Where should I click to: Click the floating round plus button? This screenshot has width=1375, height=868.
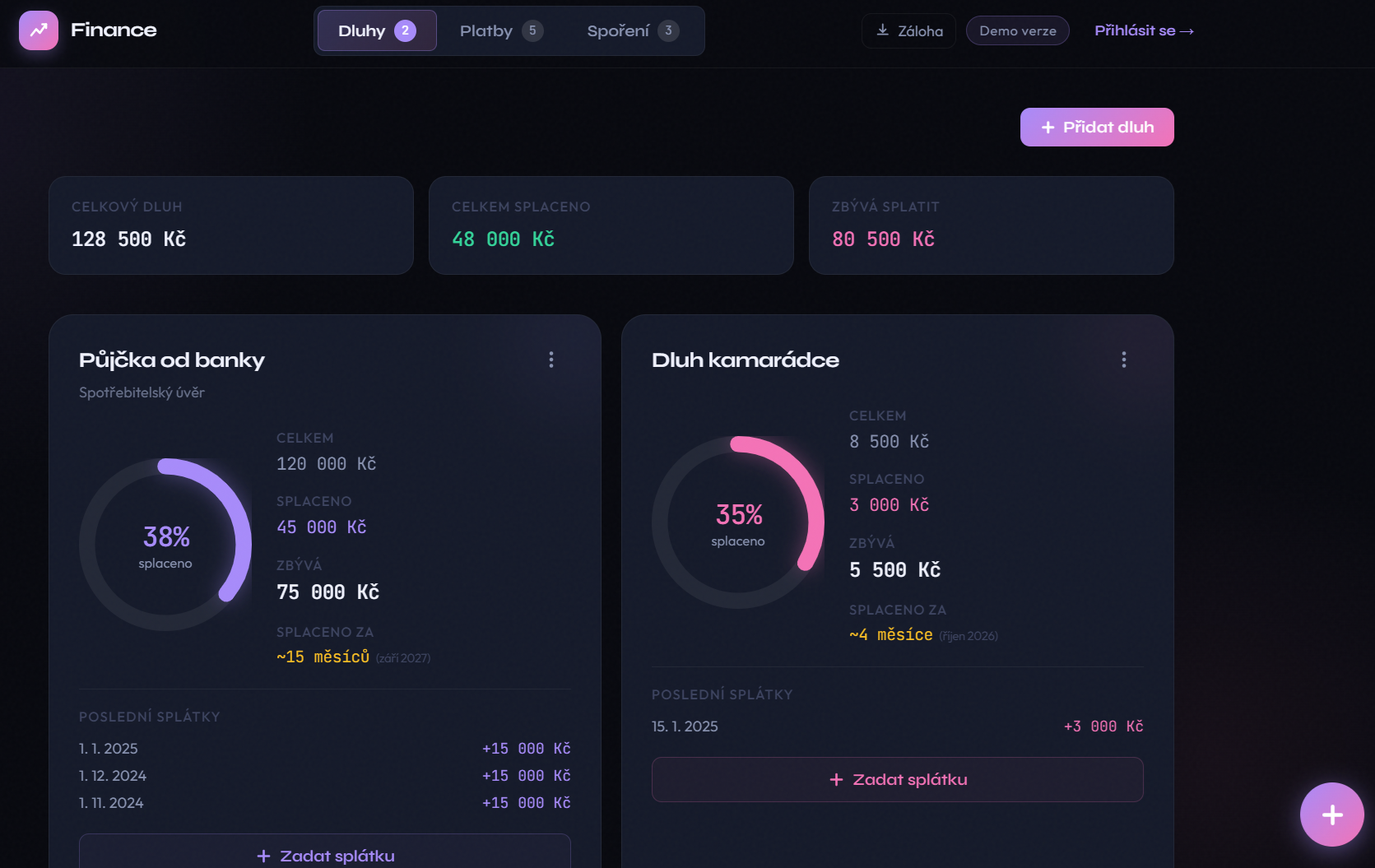pyautogui.click(x=1332, y=815)
